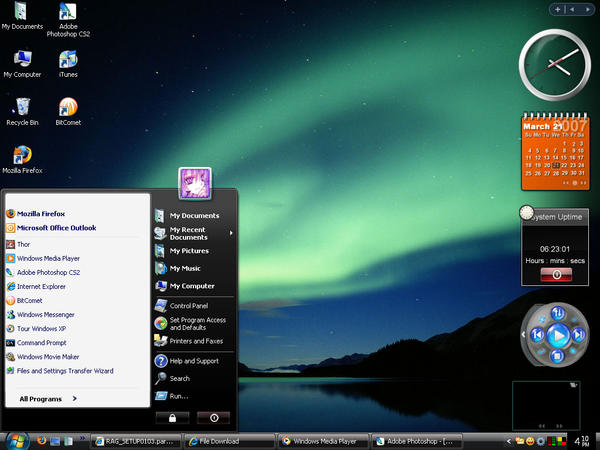Click Firefox icon in Quick Launch bar

(x=42, y=441)
